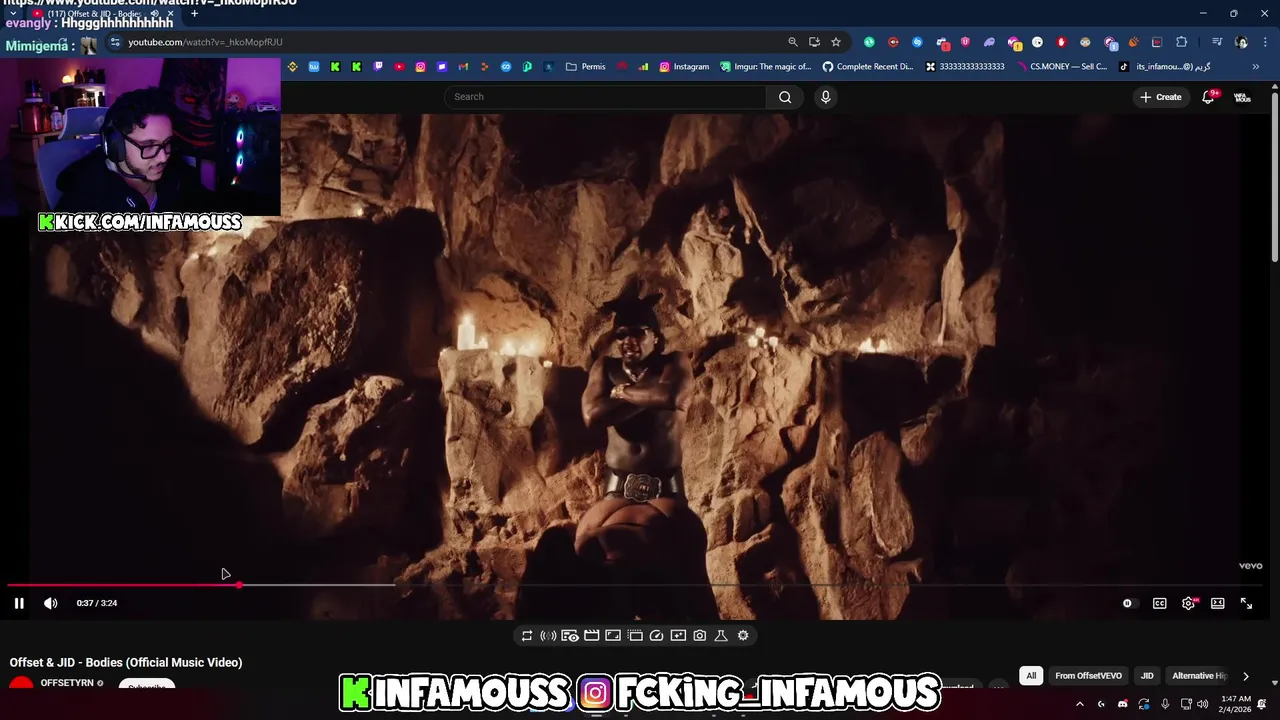Image resolution: width=1280 pixels, height=720 pixels.
Task: Open the OFFSETYRN channel link
Action: click(x=67, y=683)
